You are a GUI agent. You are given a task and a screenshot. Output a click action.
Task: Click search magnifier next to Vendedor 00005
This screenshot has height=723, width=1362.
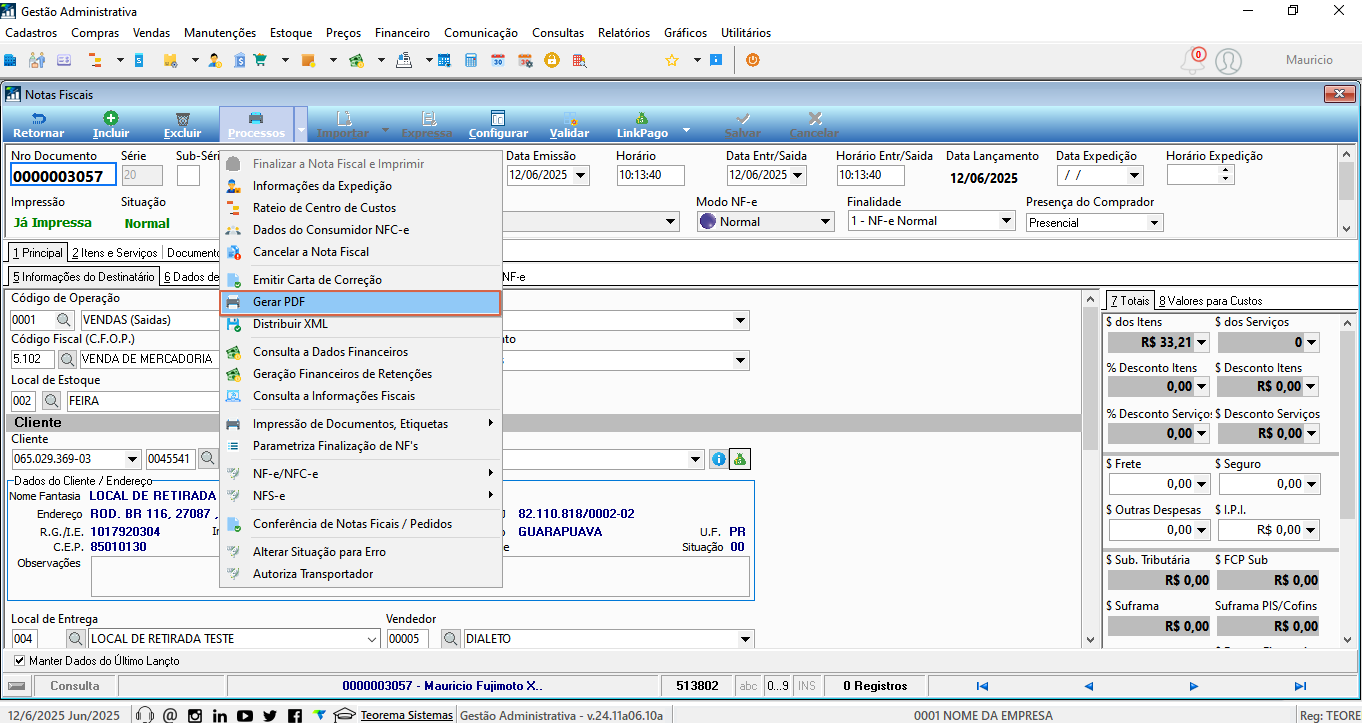tap(451, 638)
